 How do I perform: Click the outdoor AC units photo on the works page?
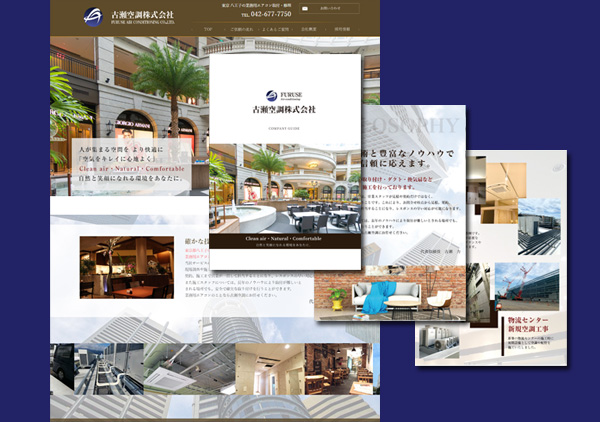click(x=439, y=341)
